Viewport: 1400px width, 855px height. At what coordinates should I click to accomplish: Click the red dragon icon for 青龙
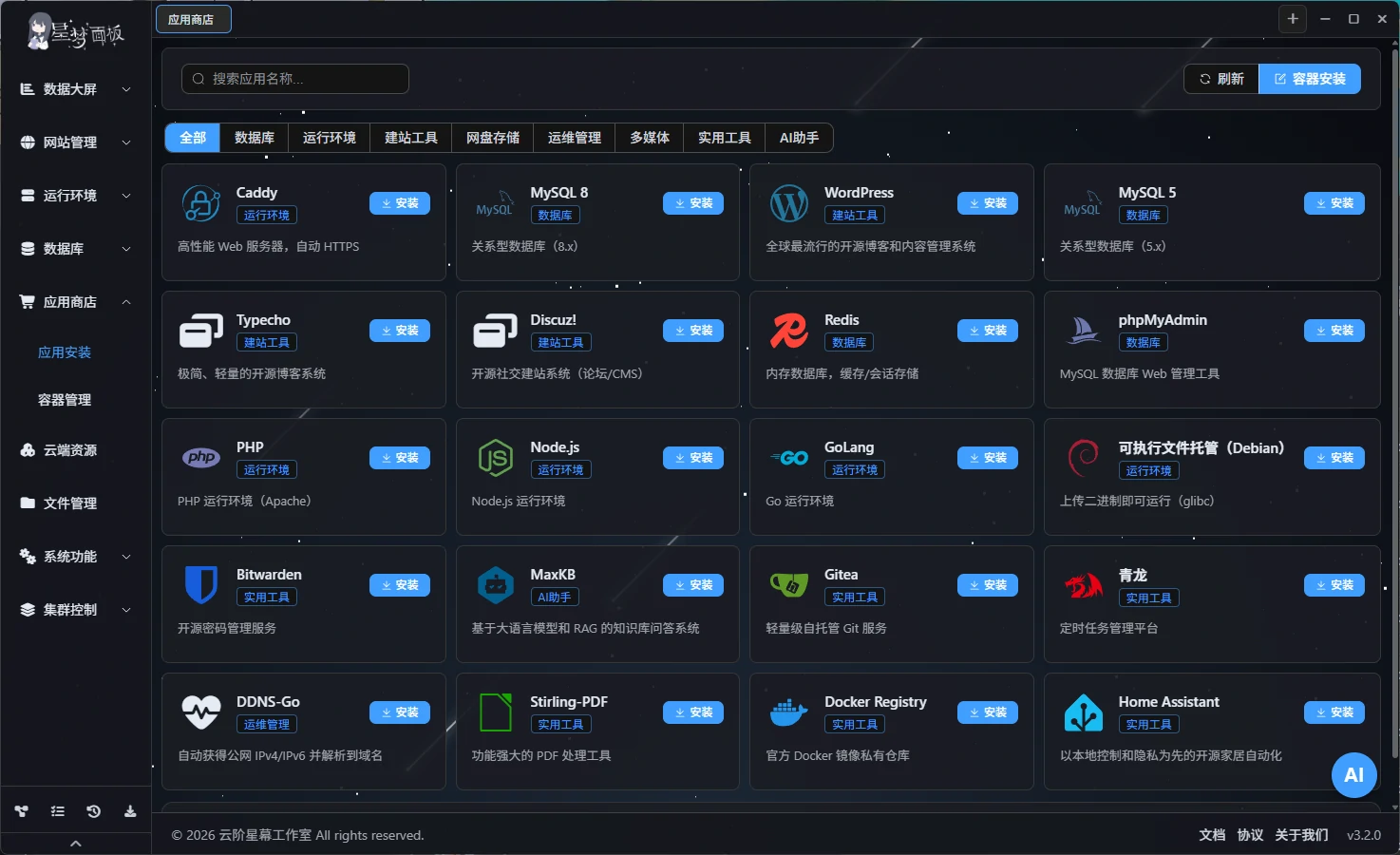(1083, 586)
